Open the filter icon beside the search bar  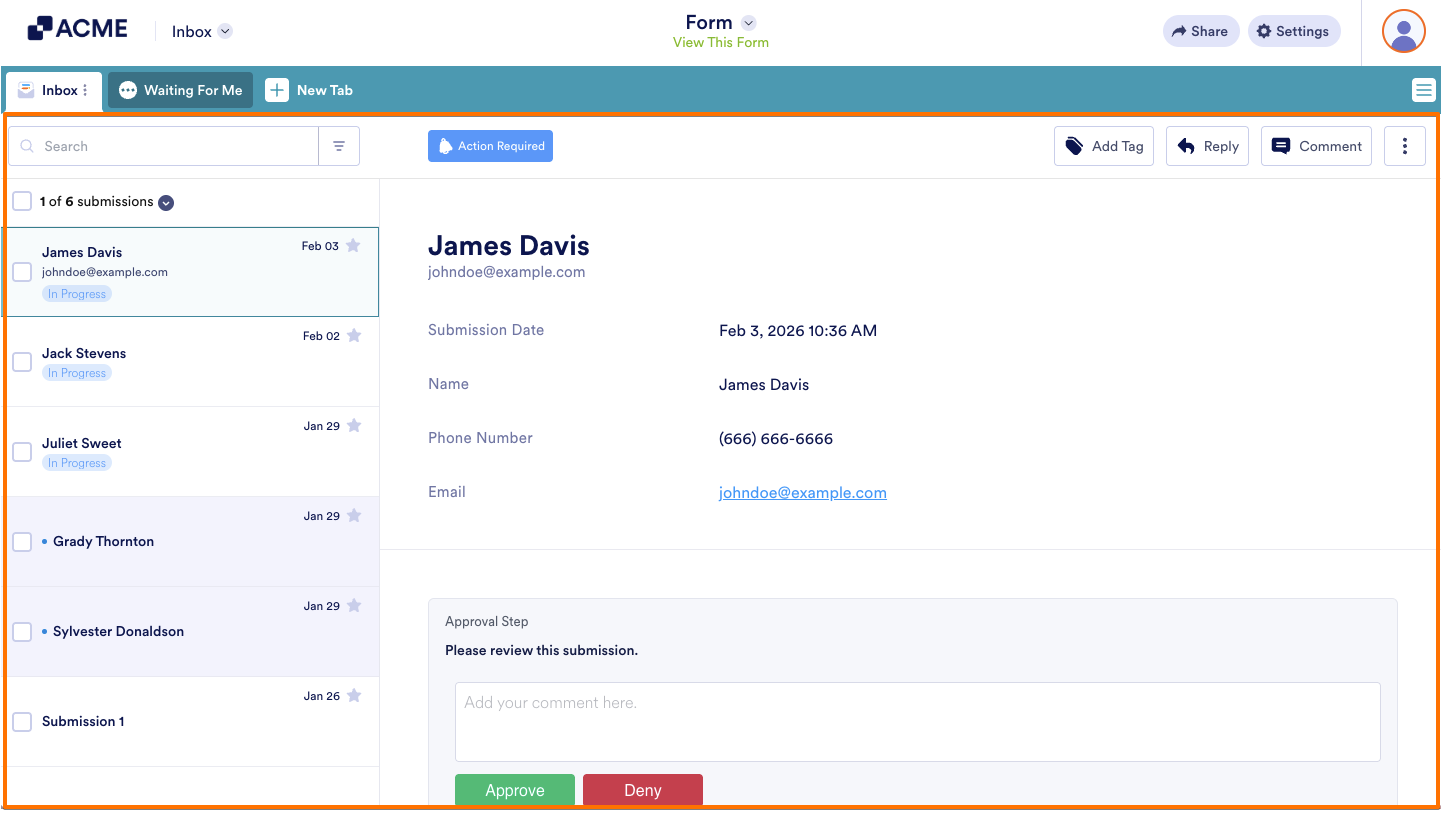pos(339,145)
